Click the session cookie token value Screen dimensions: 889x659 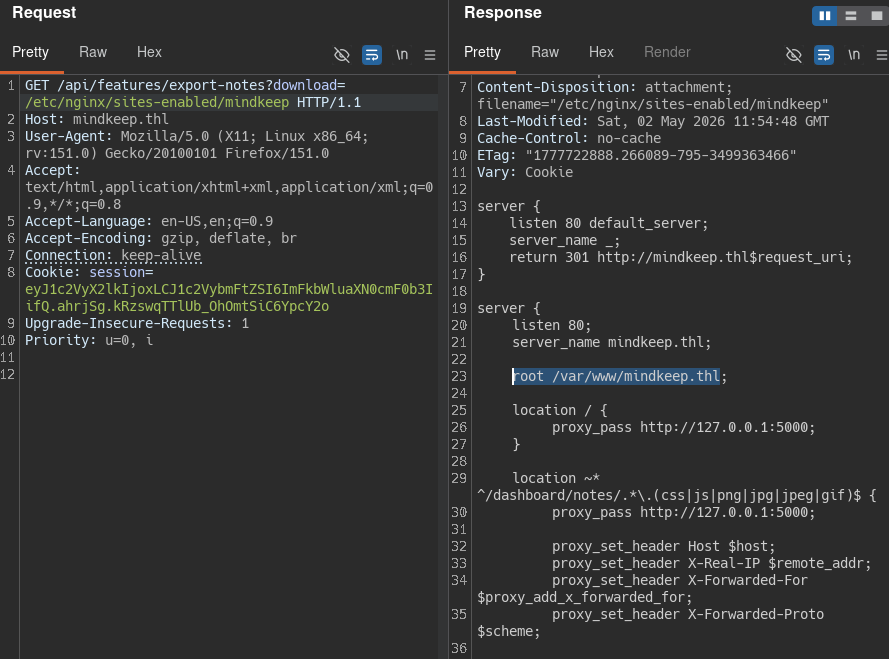coord(228,298)
